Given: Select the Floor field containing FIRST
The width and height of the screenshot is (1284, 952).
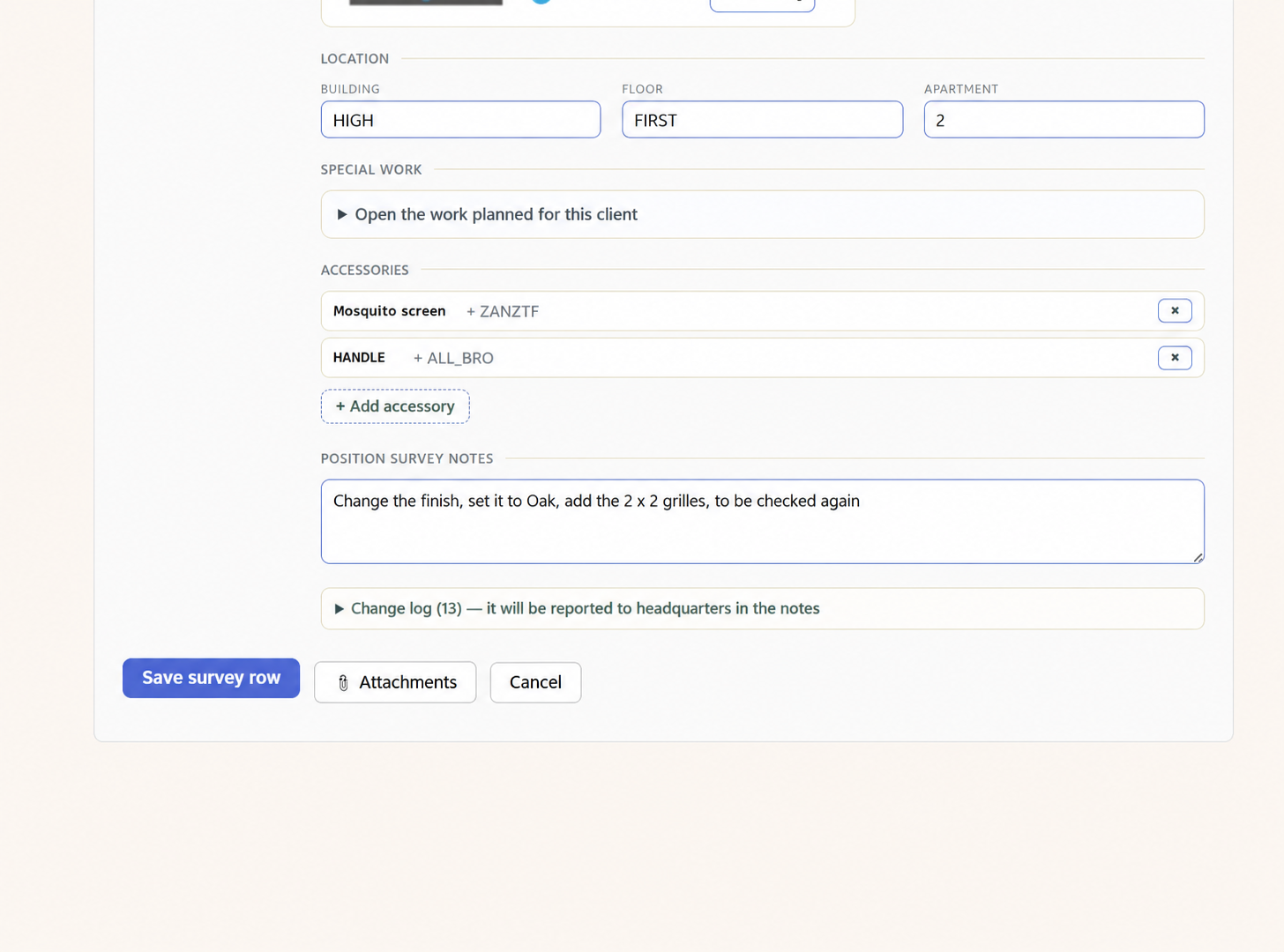Looking at the screenshot, I should tap(762, 120).
